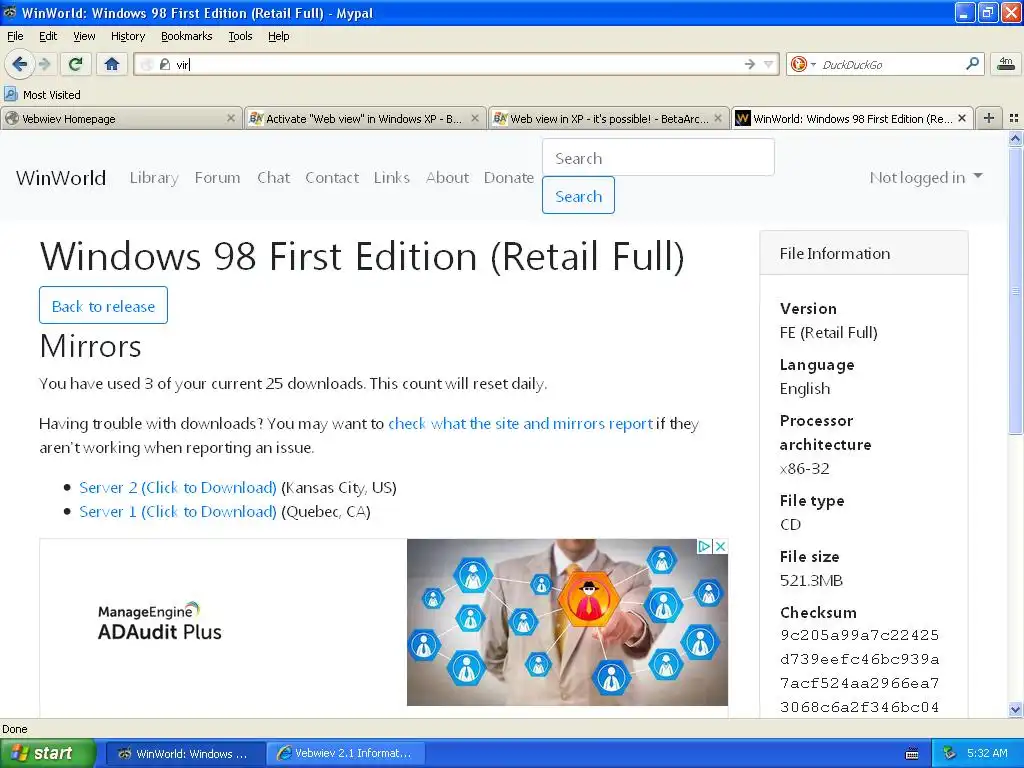Select the 521.3MB file size text

click(x=811, y=581)
